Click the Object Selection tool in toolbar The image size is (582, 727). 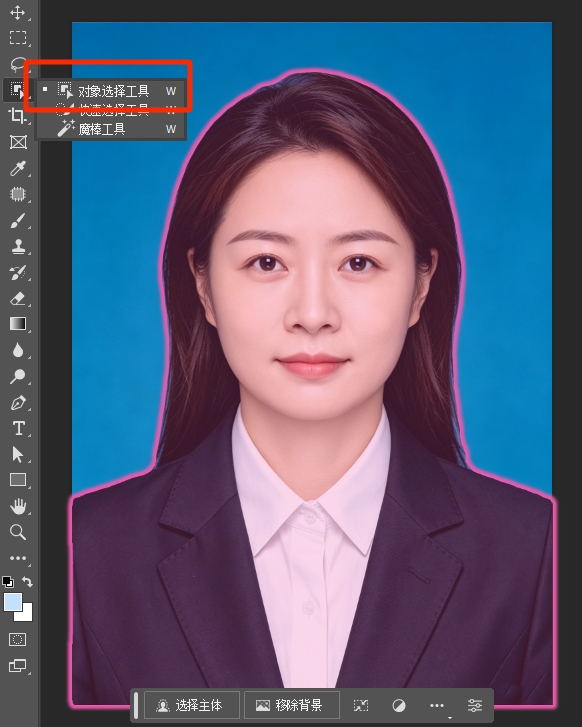click(18, 90)
